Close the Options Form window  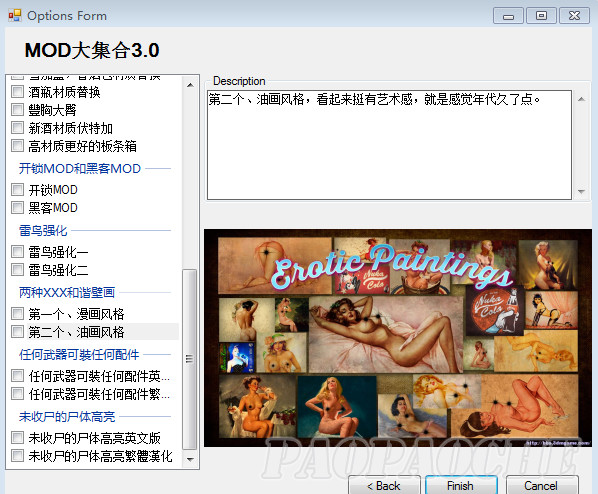(x=574, y=16)
